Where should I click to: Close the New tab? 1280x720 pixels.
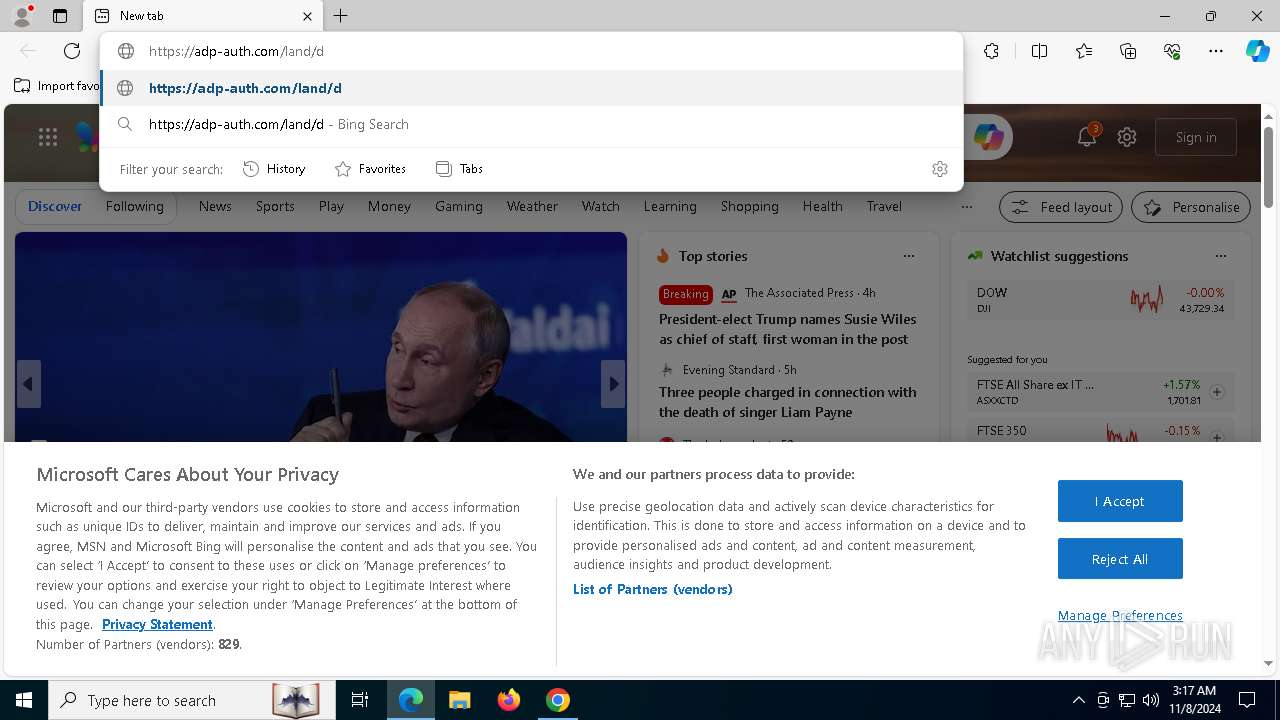coord(307,16)
